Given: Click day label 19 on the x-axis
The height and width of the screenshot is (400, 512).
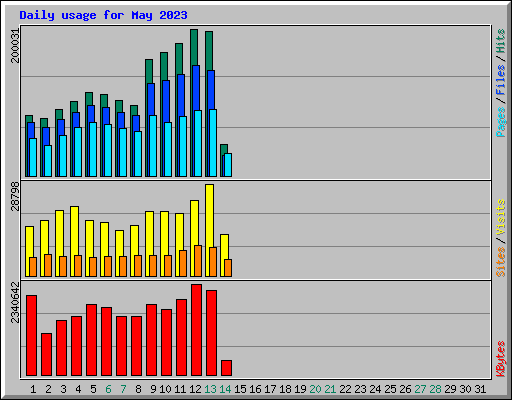Looking at the screenshot, I should 300,389.
